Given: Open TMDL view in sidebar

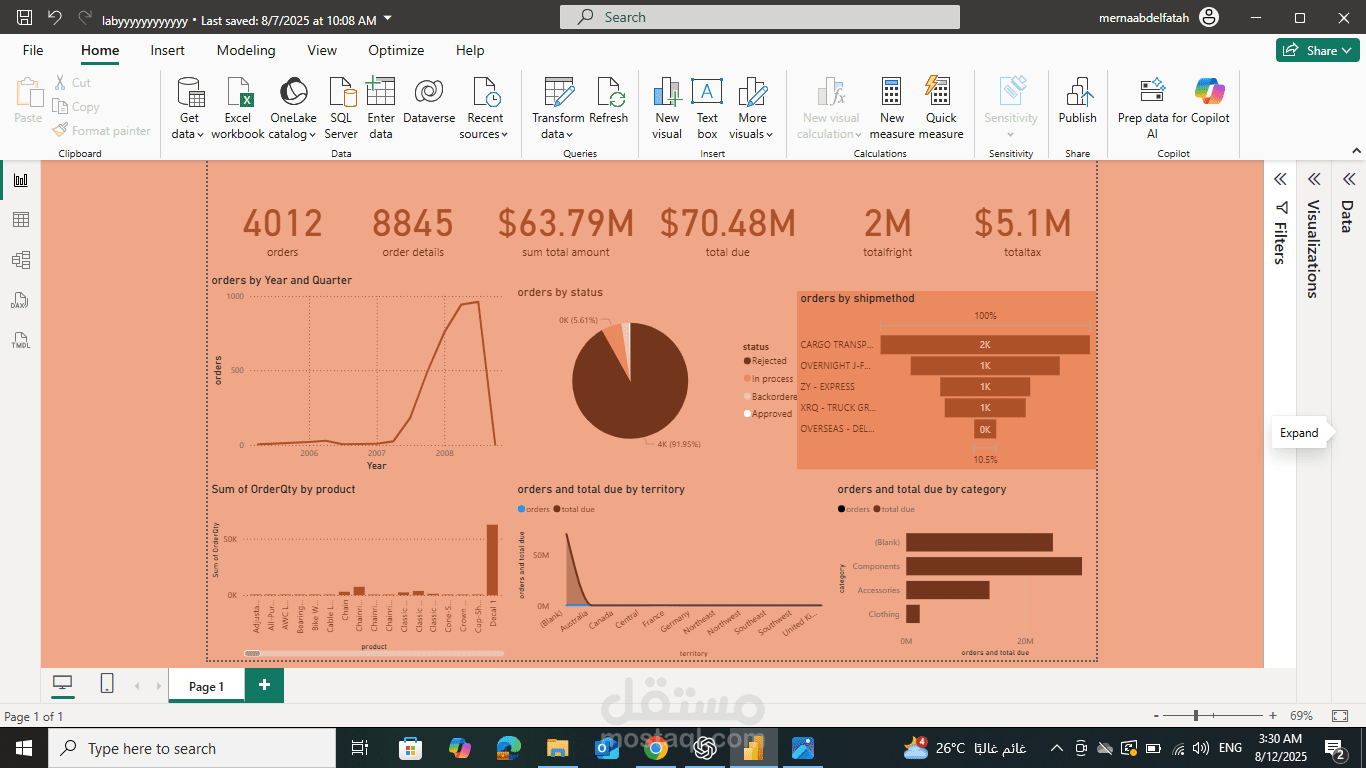Looking at the screenshot, I should pyautogui.click(x=21, y=340).
